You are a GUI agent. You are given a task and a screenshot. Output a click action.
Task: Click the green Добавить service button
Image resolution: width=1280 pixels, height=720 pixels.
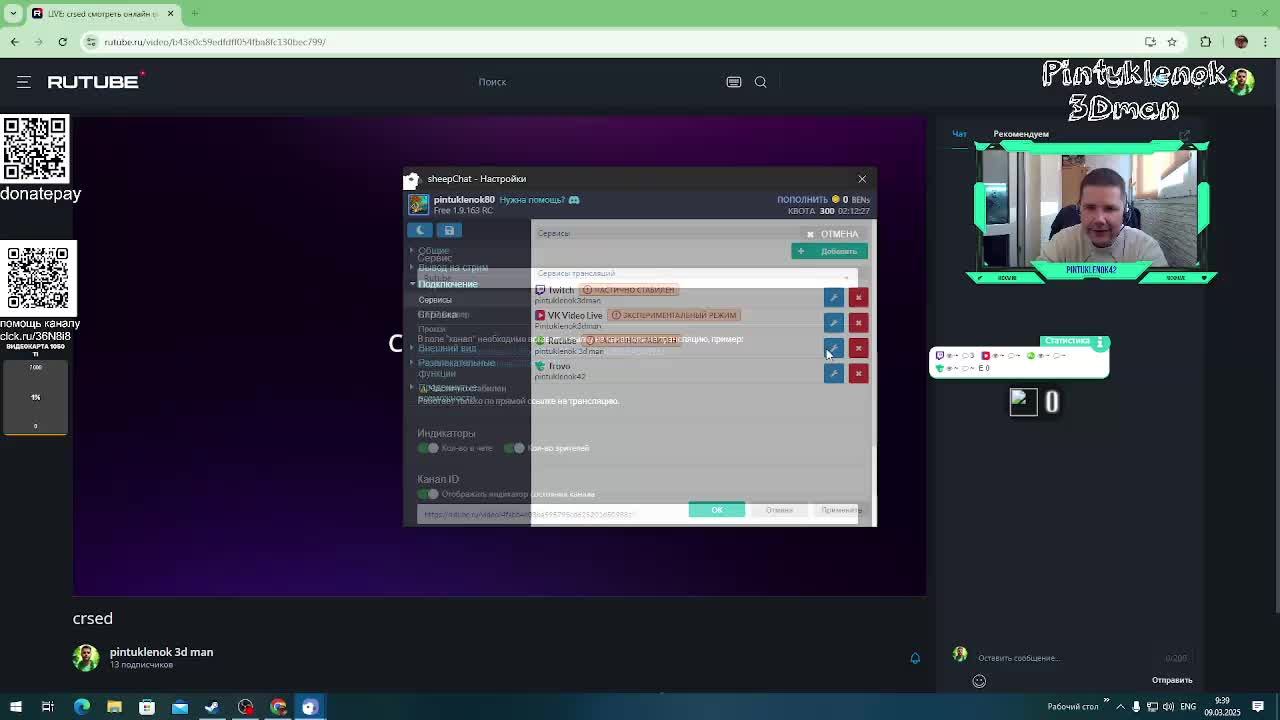(x=829, y=251)
